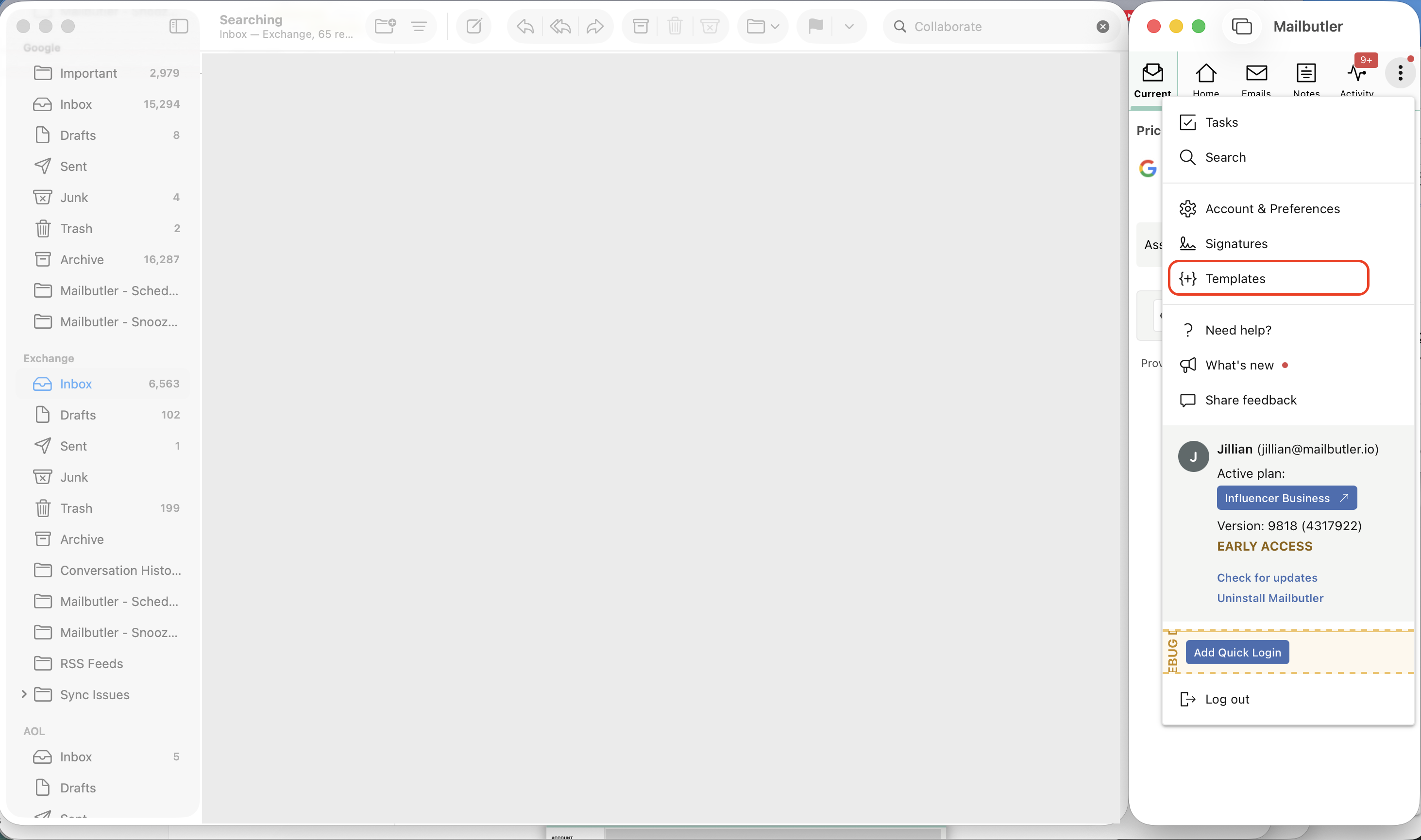
Task: Archive the selected message from toolbar
Action: (x=640, y=26)
